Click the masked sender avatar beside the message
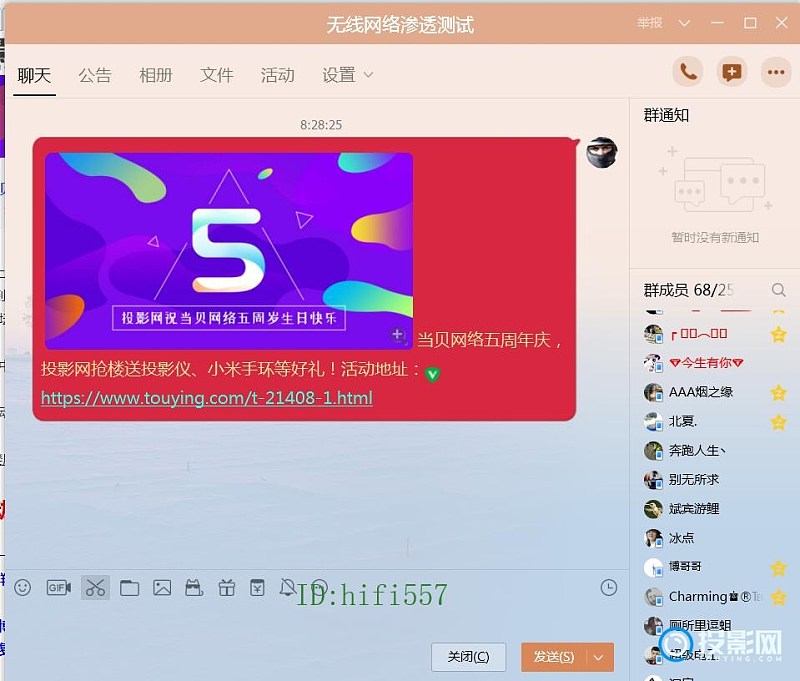 coord(602,153)
